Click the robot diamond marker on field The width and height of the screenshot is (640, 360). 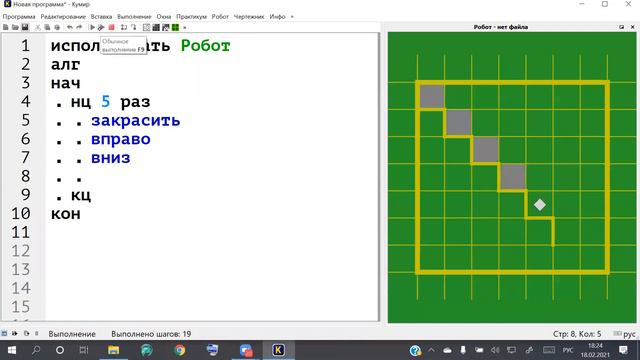point(540,205)
